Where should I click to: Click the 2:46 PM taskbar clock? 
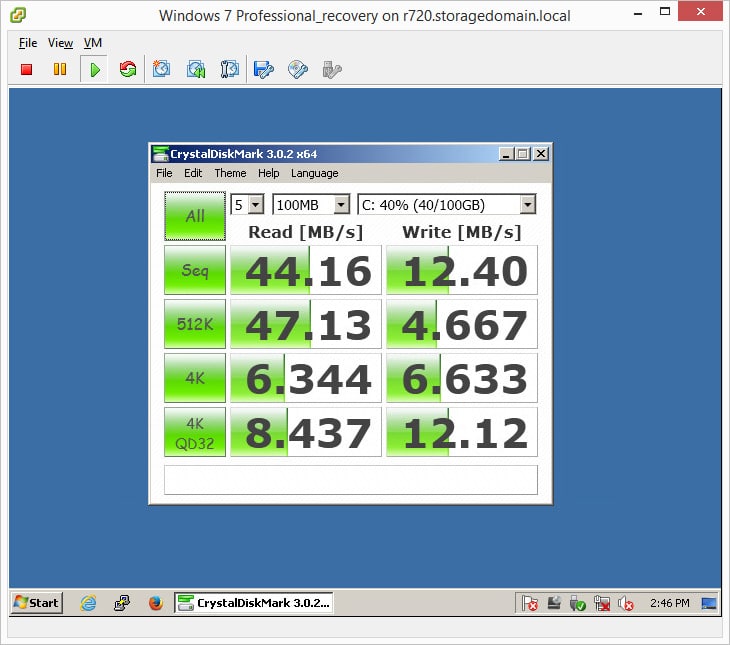(x=669, y=604)
